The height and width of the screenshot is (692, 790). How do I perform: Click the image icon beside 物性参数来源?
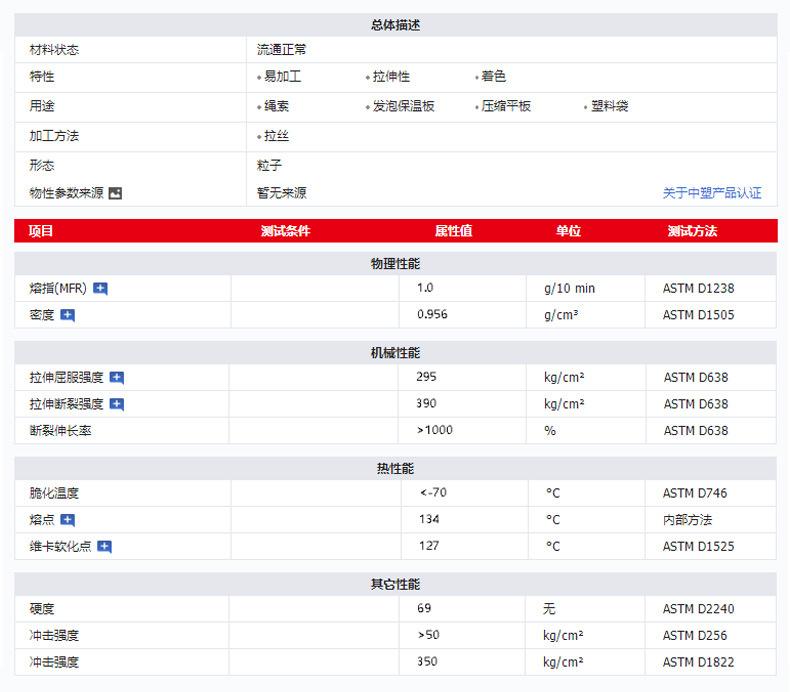(x=115, y=193)
